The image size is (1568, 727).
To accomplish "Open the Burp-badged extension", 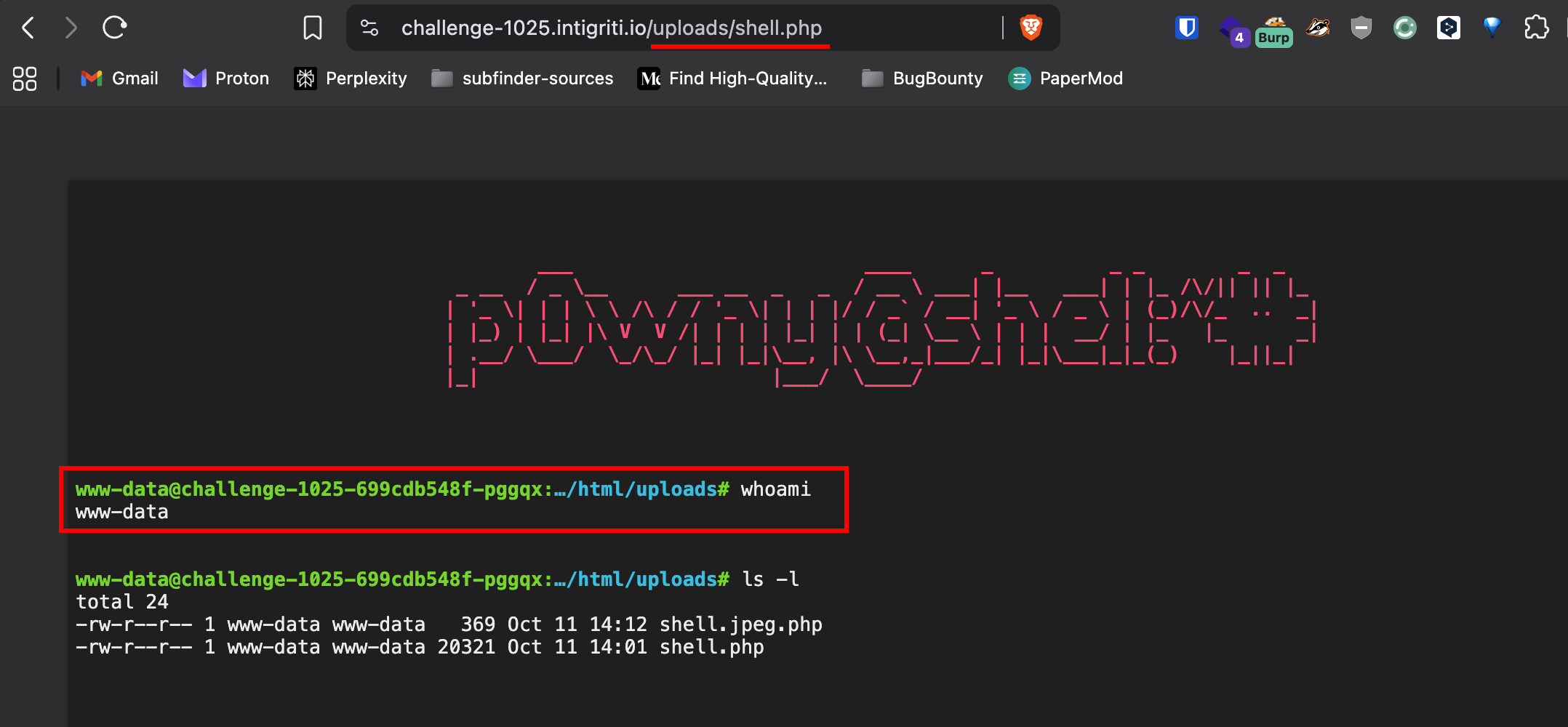I will click(1274, 31).
